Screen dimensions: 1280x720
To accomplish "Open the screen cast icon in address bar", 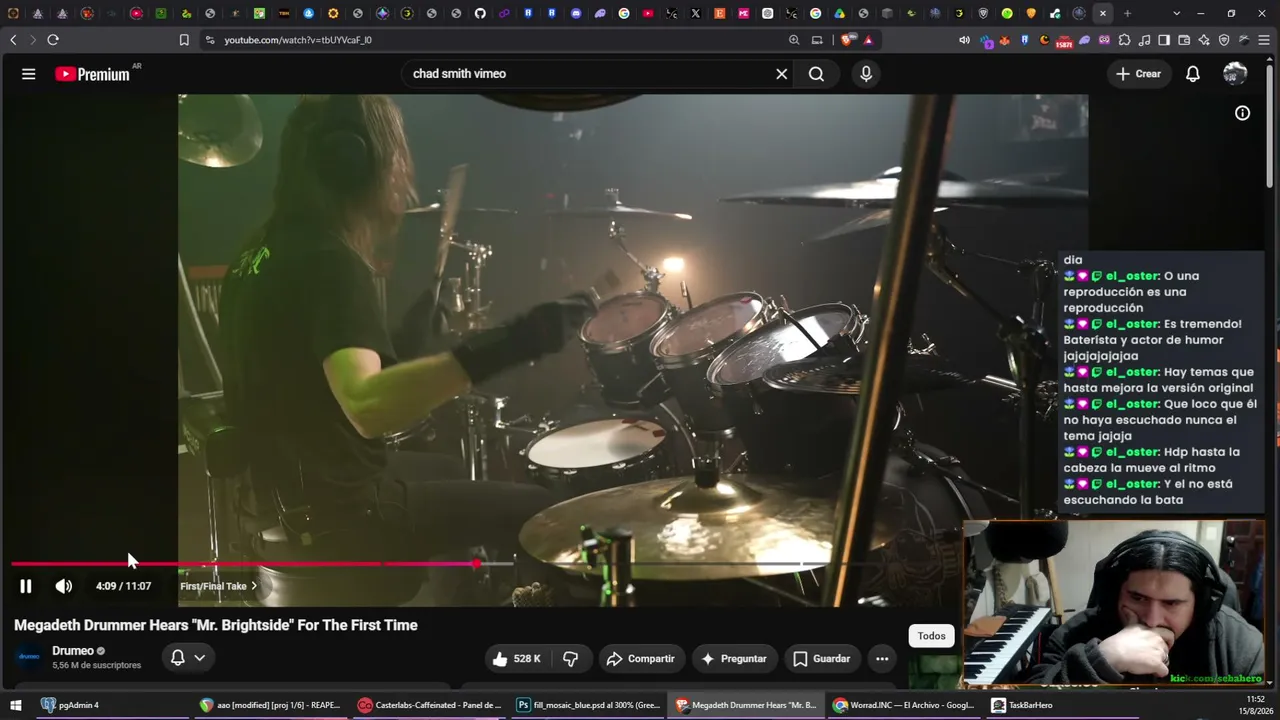I will (x=817, y=40).
